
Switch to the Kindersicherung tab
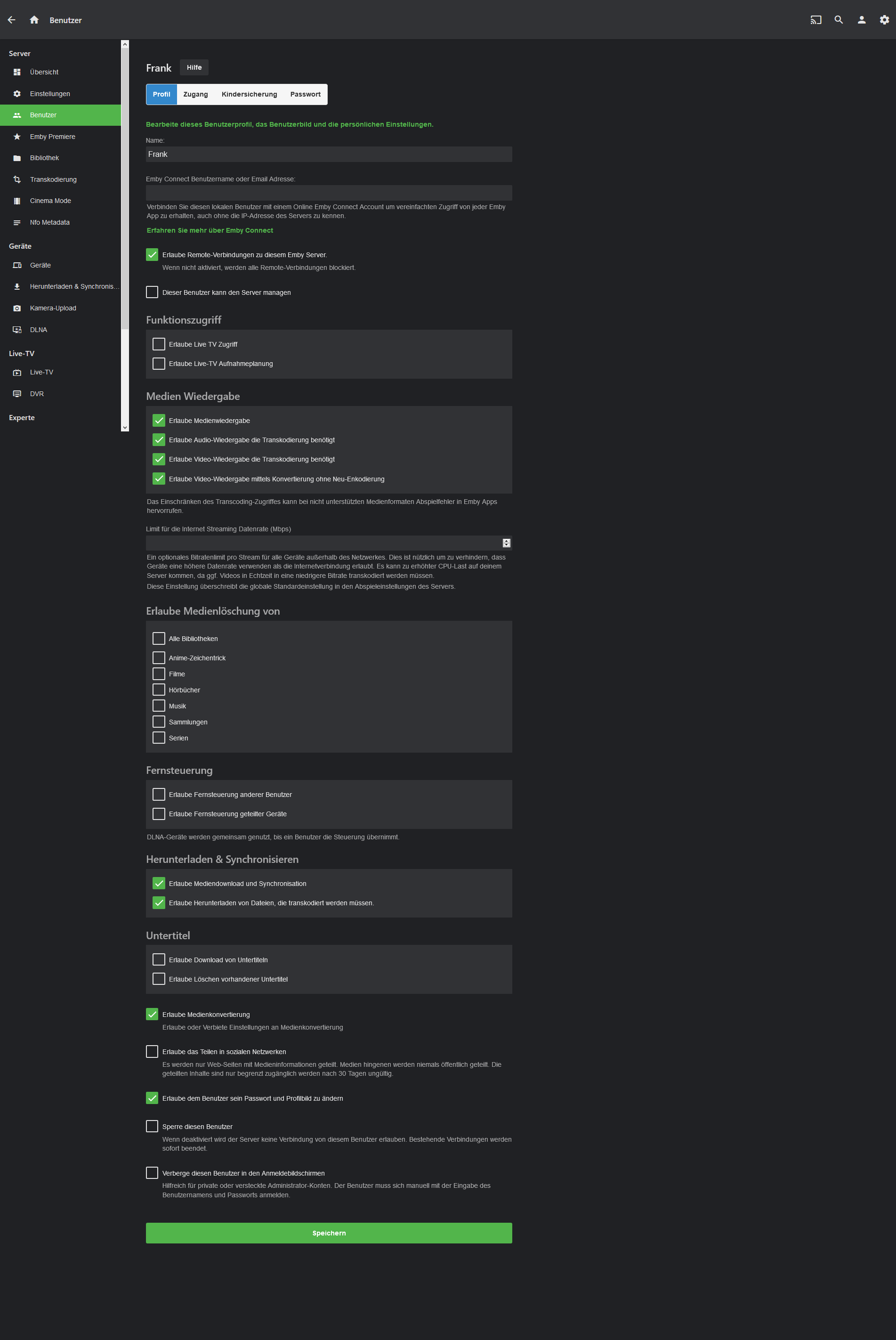coord(249,94)
